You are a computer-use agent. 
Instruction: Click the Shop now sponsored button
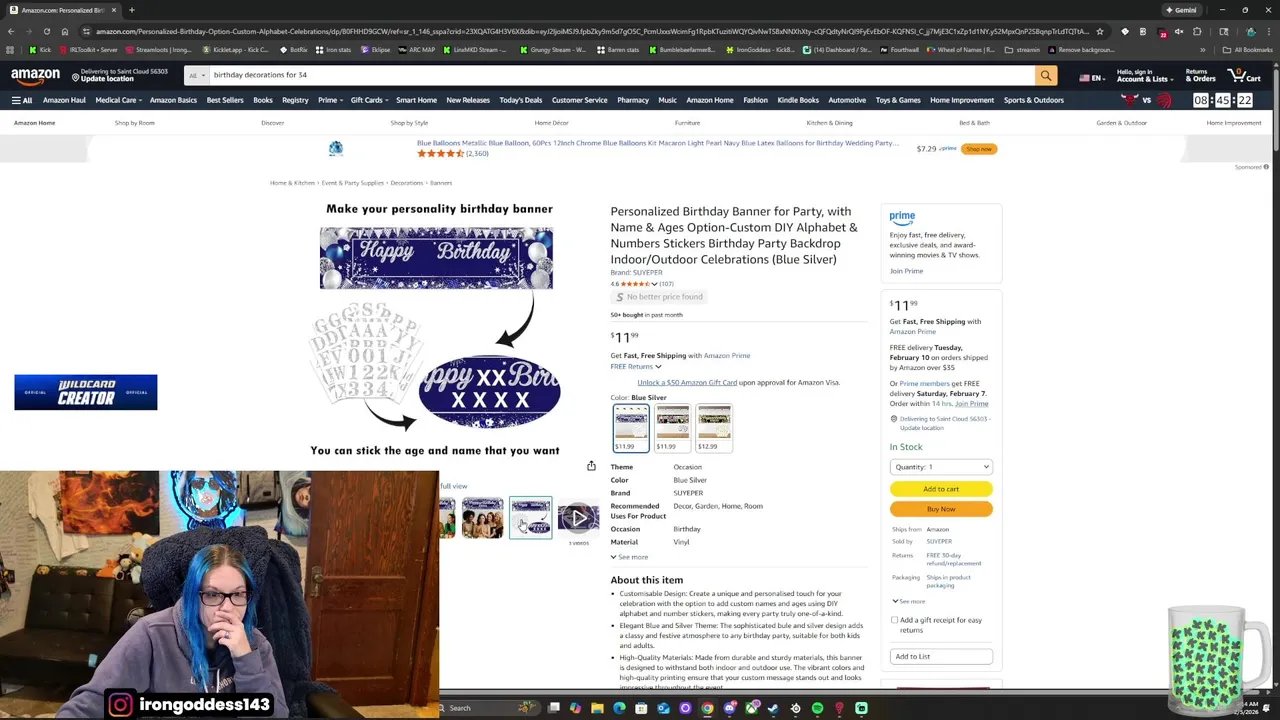979,149
